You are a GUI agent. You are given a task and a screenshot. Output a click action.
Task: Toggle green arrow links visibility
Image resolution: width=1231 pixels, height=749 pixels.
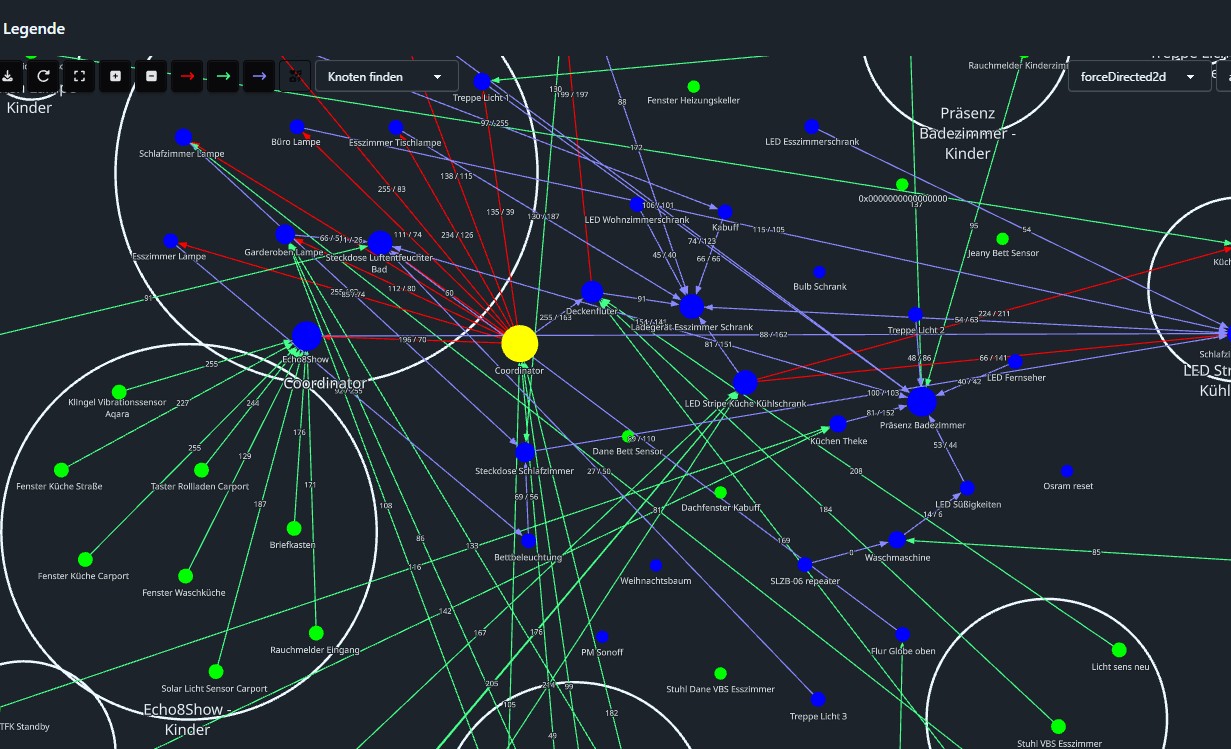tap(223, 76)
